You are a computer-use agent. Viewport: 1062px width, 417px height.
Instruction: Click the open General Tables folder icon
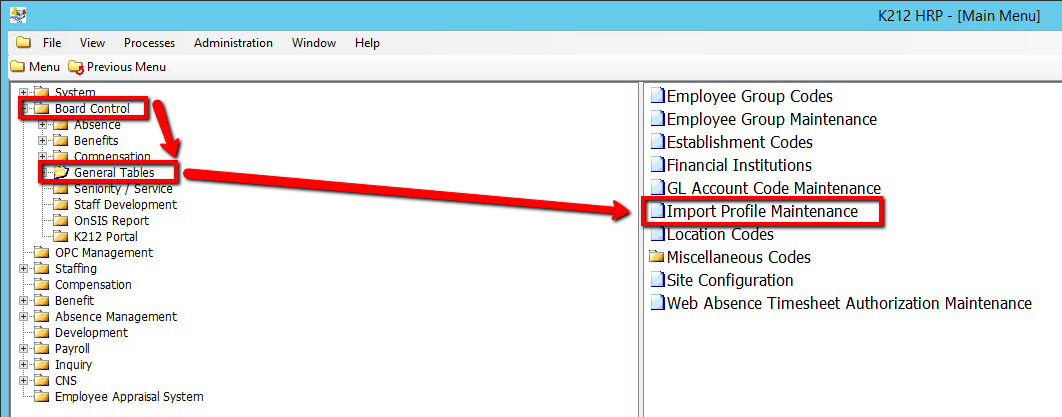tap(61, 173)
